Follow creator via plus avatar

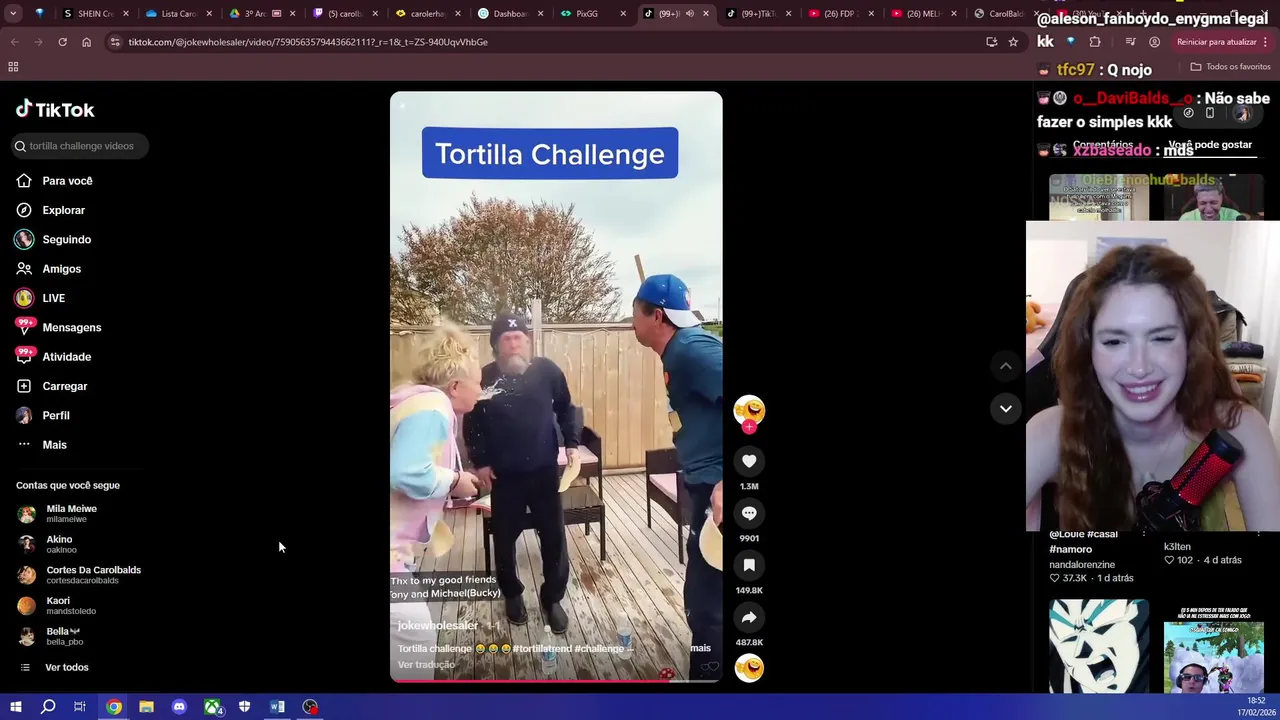pyautogui.click(x=749, y=427)
